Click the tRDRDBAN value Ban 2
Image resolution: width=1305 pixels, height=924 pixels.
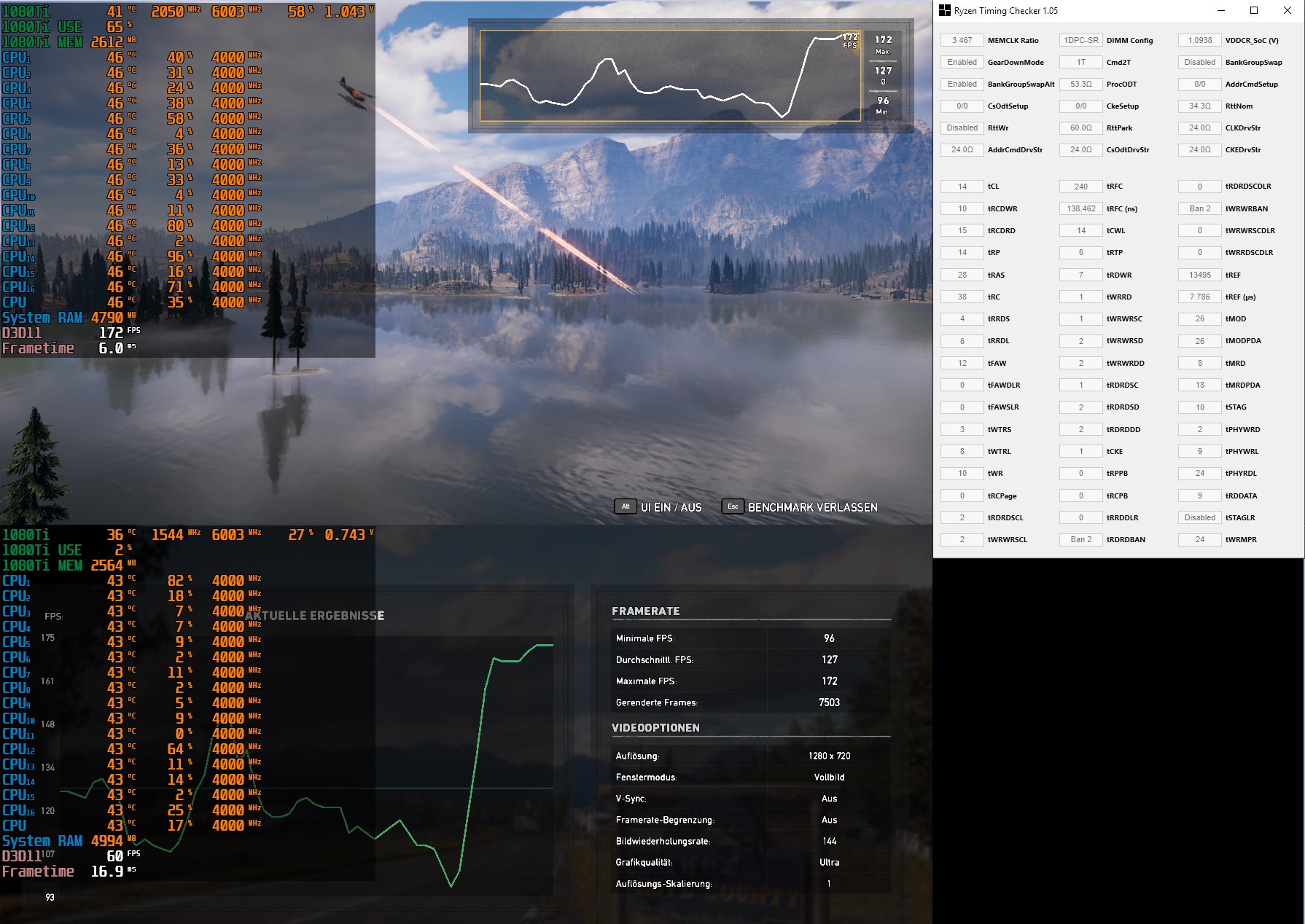1081,540
